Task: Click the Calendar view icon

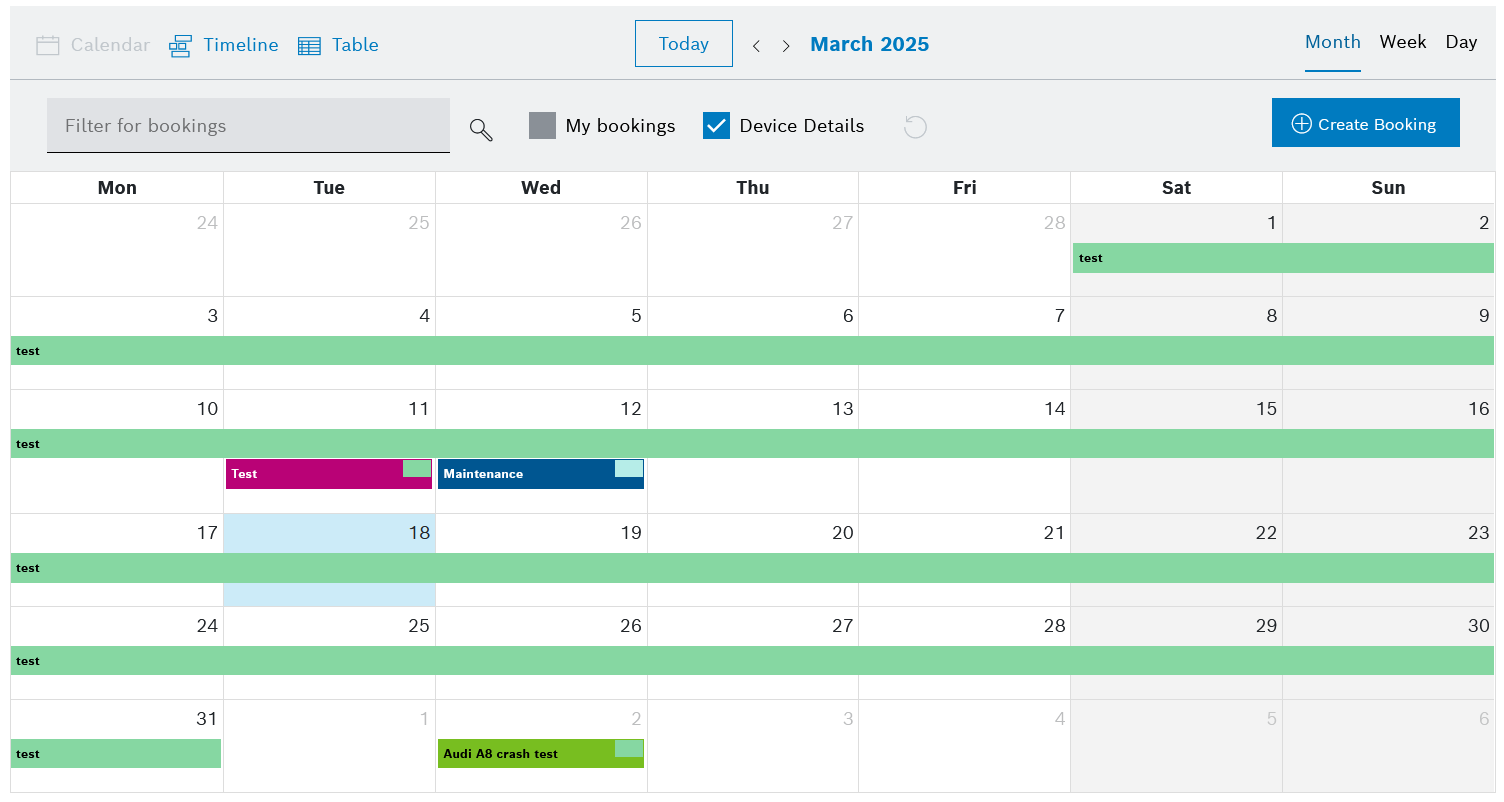Action: (48, 45)
